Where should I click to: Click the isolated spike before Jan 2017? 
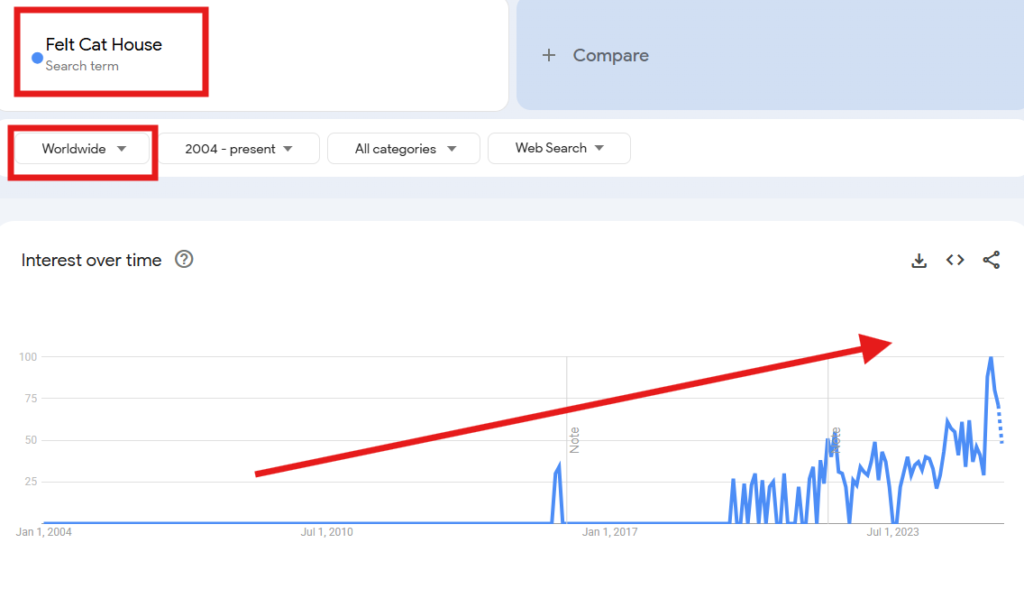pos(558,468)
